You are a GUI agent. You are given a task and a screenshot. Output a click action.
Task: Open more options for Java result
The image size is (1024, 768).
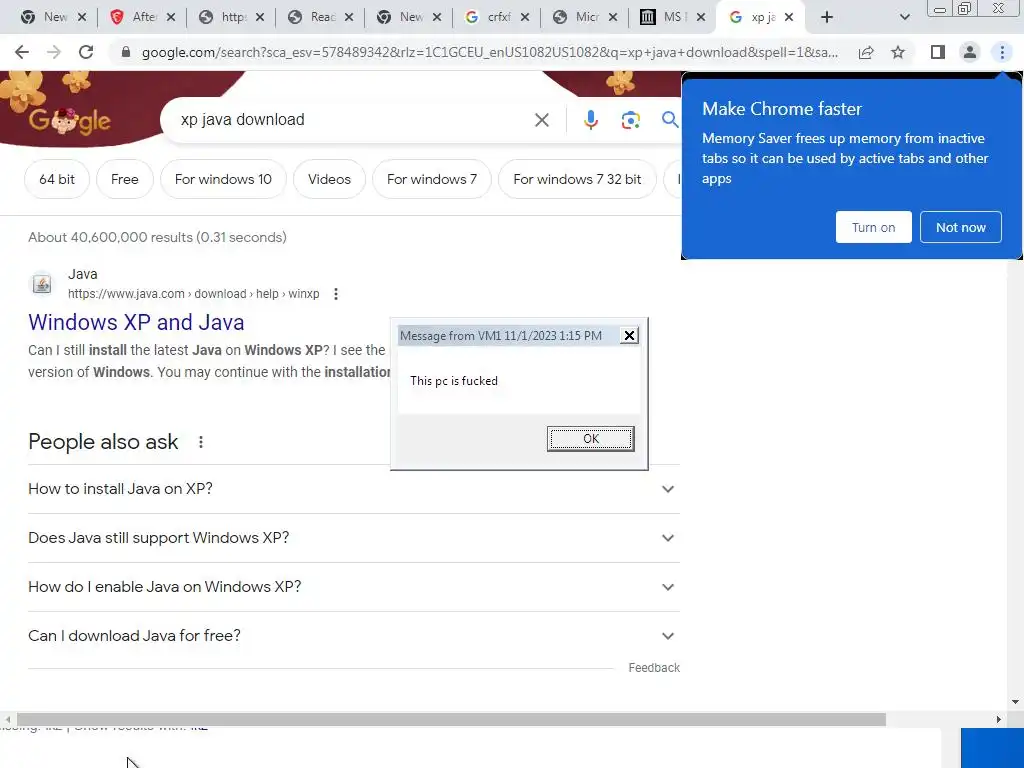(x=336, y=294)
